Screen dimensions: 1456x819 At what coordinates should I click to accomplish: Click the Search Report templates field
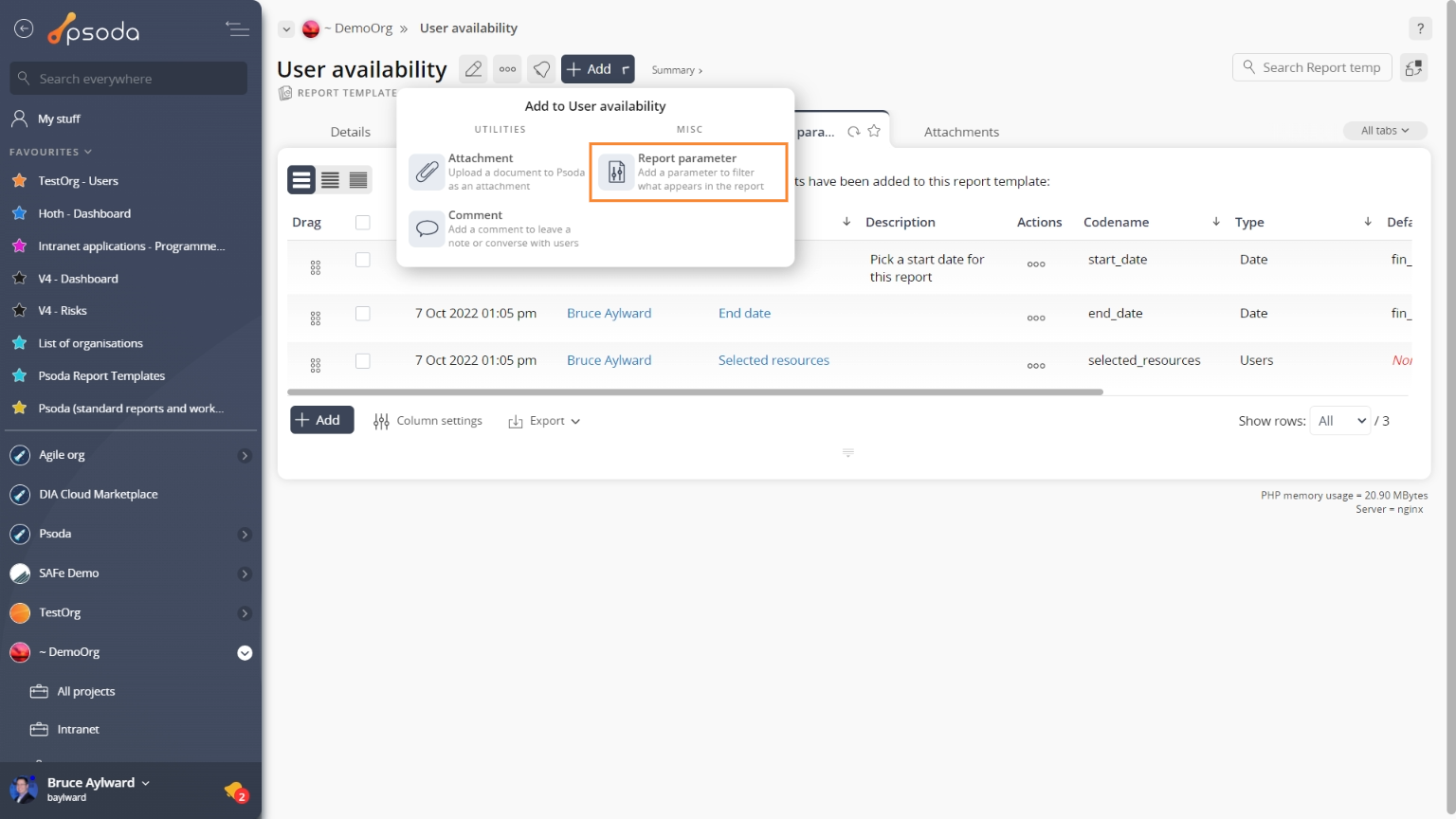click(1312, 67)
